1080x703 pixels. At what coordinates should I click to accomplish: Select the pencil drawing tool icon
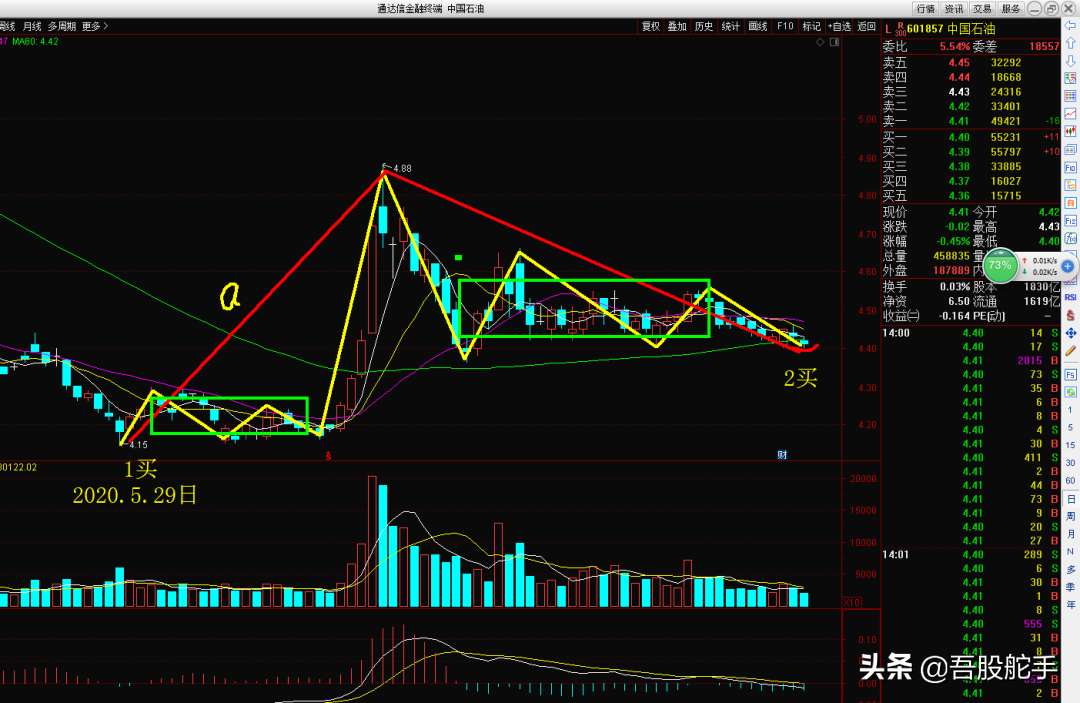click(1070, 351)
